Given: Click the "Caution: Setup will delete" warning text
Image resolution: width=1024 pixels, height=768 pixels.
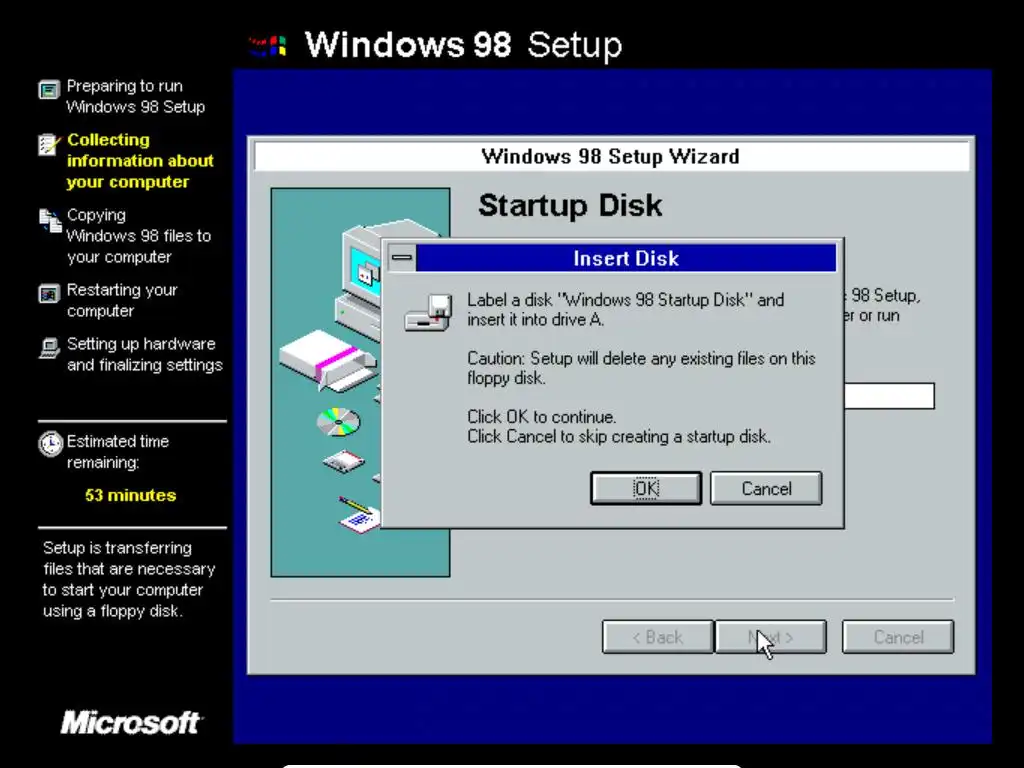Looking at the screenshot, I should pyautogui.click(x=641, y=368).
